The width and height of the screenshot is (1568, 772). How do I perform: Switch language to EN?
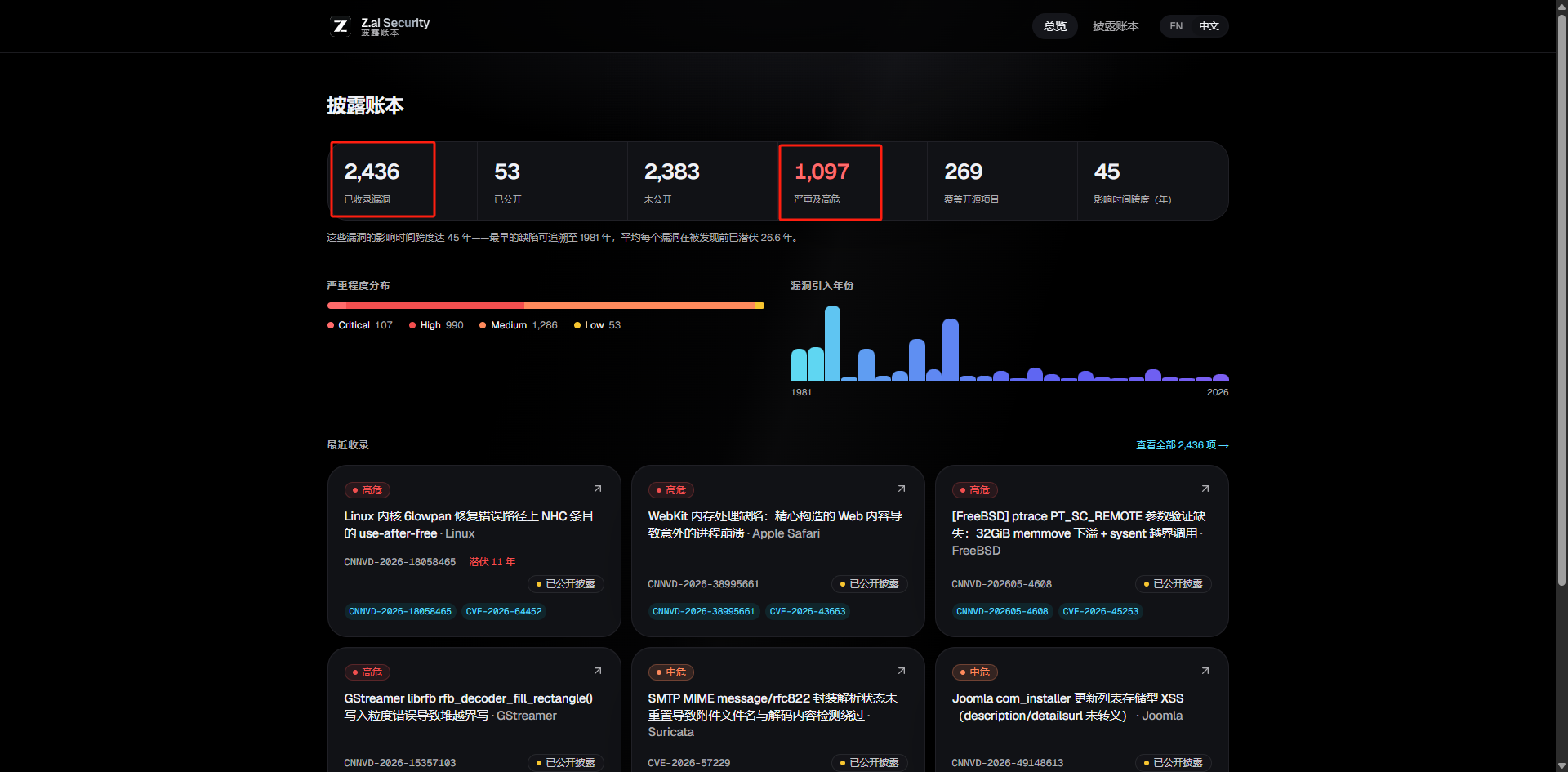click(1176, 26)
